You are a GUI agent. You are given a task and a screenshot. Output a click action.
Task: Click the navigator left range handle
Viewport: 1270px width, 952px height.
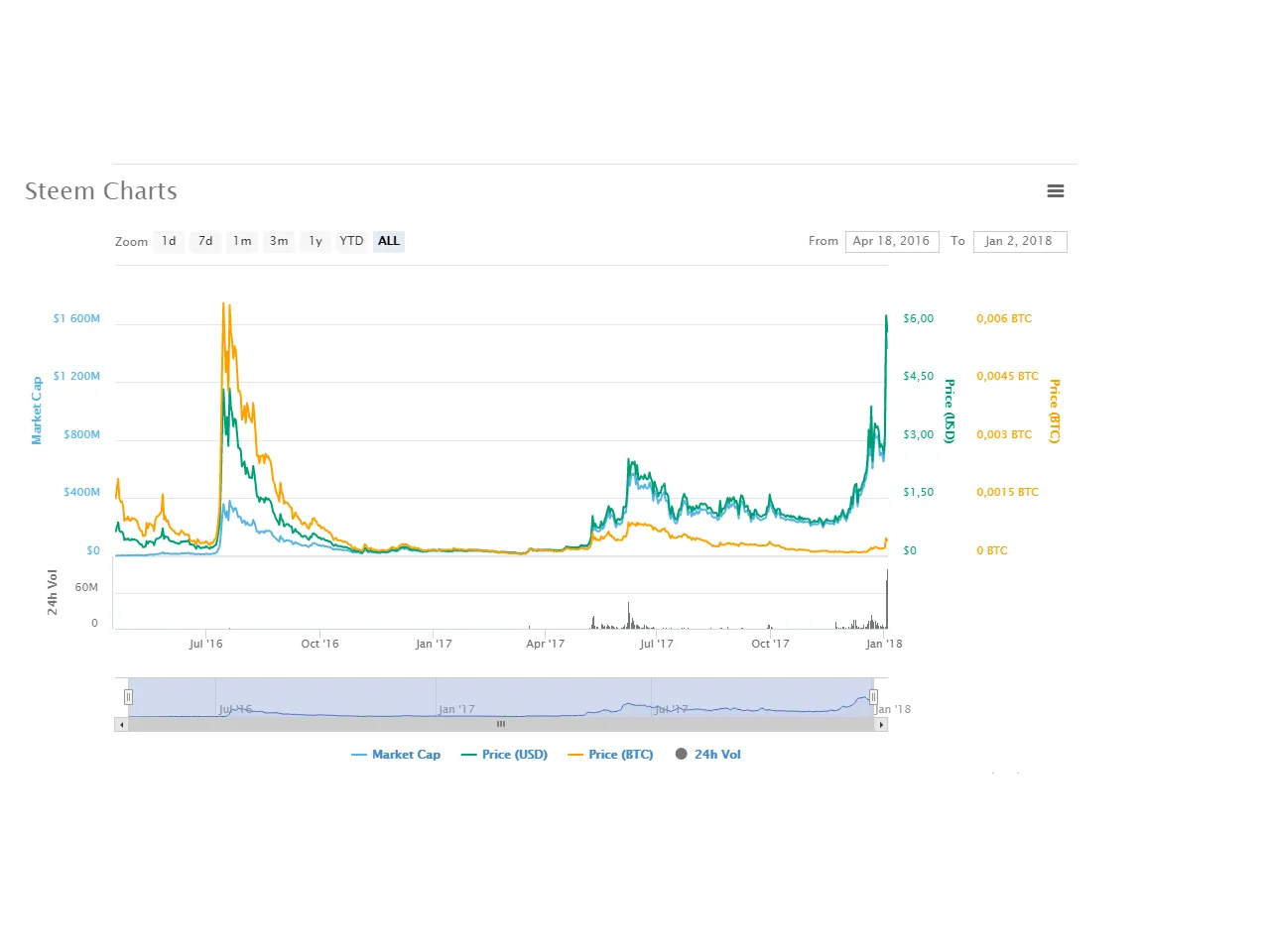pos(128,697)
